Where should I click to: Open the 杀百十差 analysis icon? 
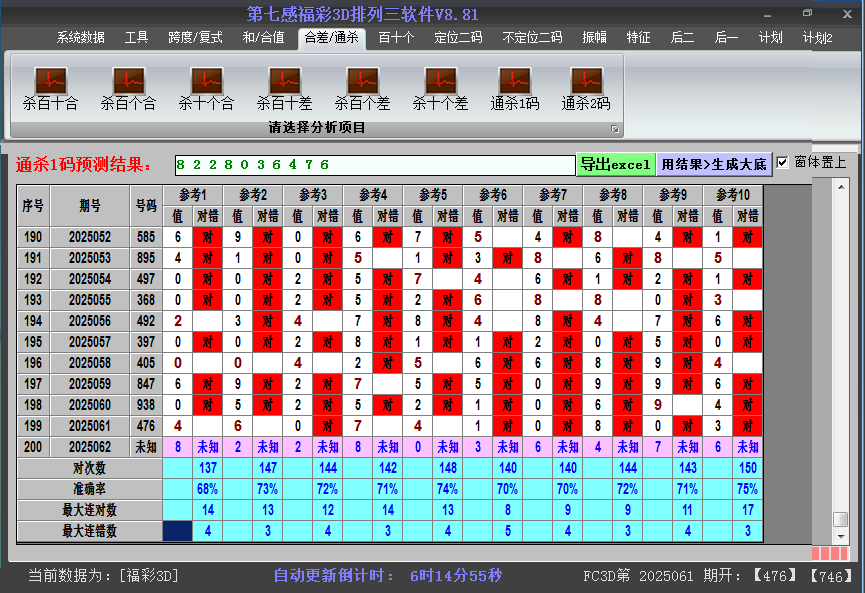point(285,88)
